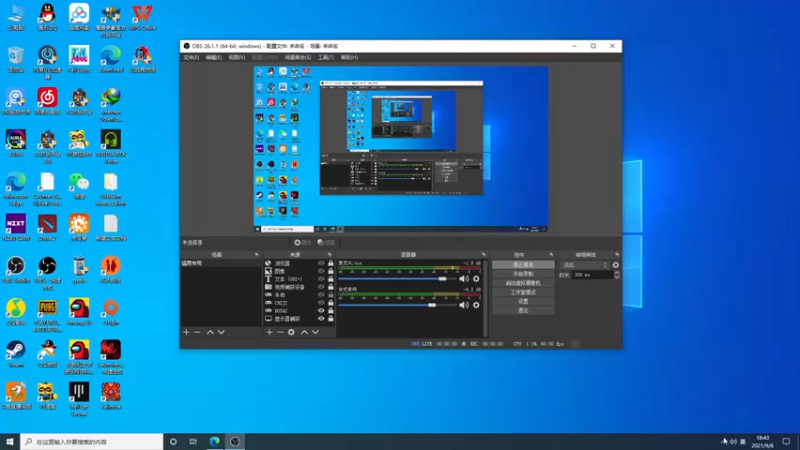800x450 pixels.
Task: Hide the 显示器捕获 source
Action: (321, 319)
